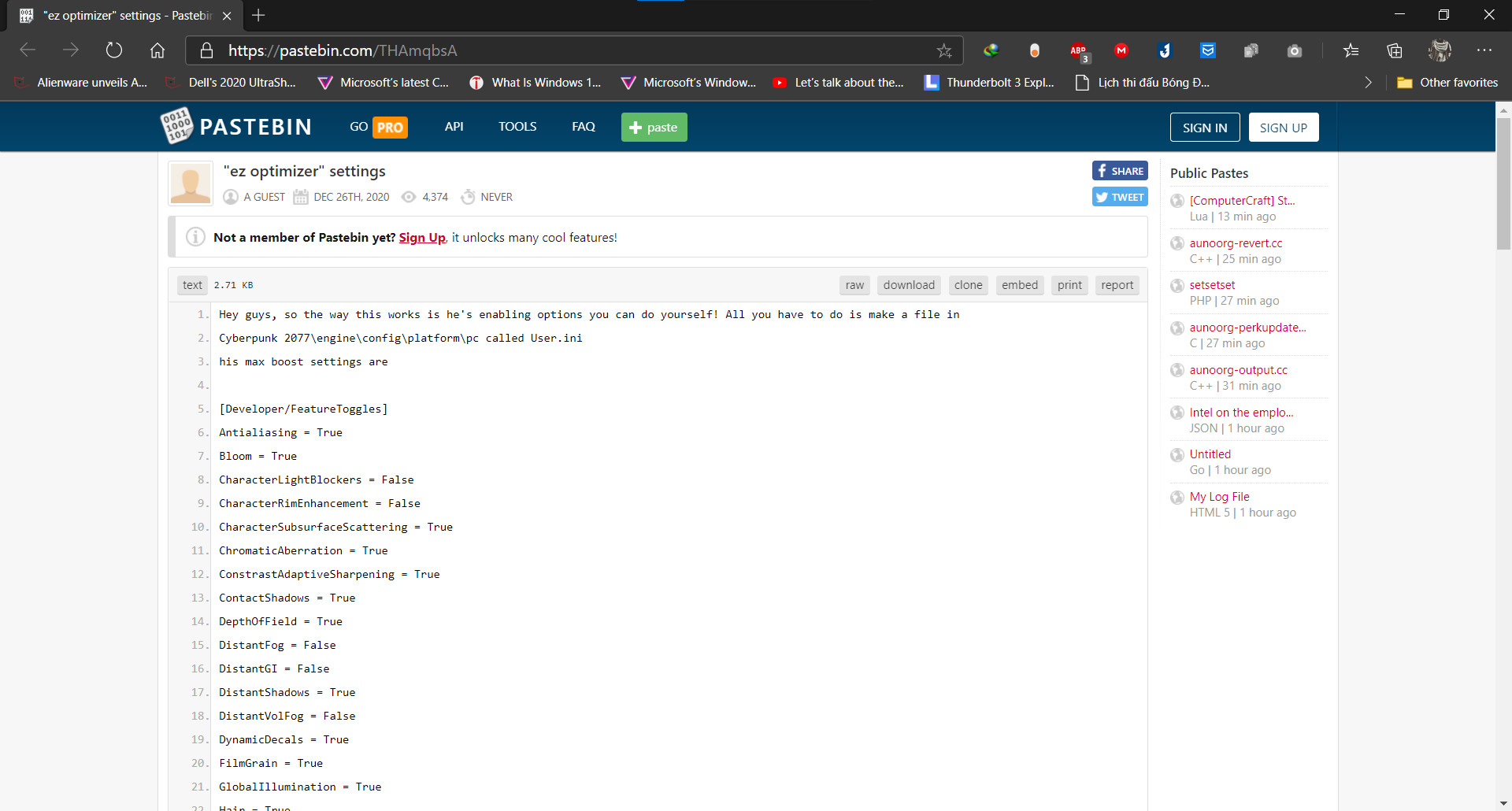The height and width of the screenshot is (811, 1512).
Task: Click the padlock site info icon
Action: pos(206,50)
